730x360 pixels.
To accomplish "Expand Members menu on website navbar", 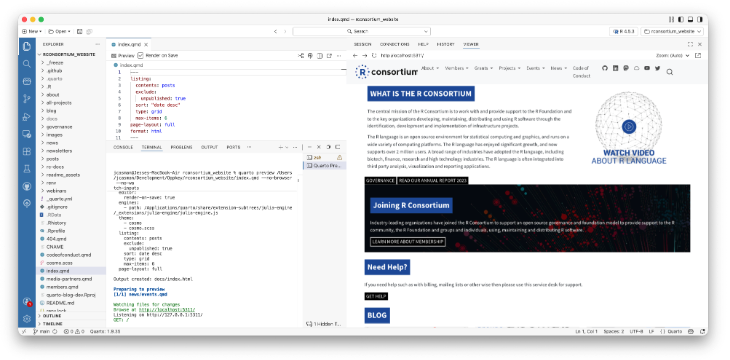I will pyautogui.click(x=457, y=68).
